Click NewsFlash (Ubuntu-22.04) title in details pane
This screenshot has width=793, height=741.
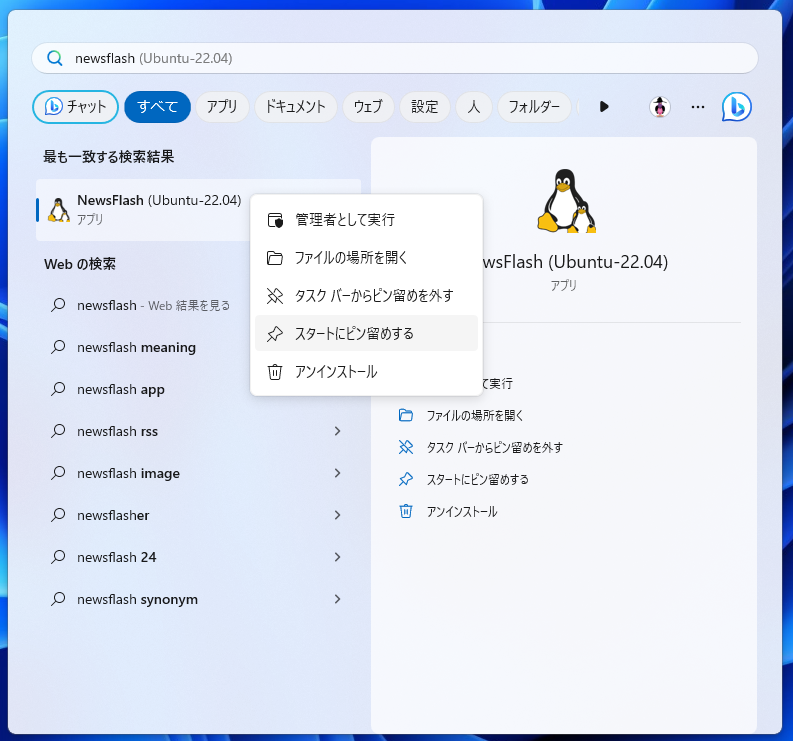tap(573, 261)
